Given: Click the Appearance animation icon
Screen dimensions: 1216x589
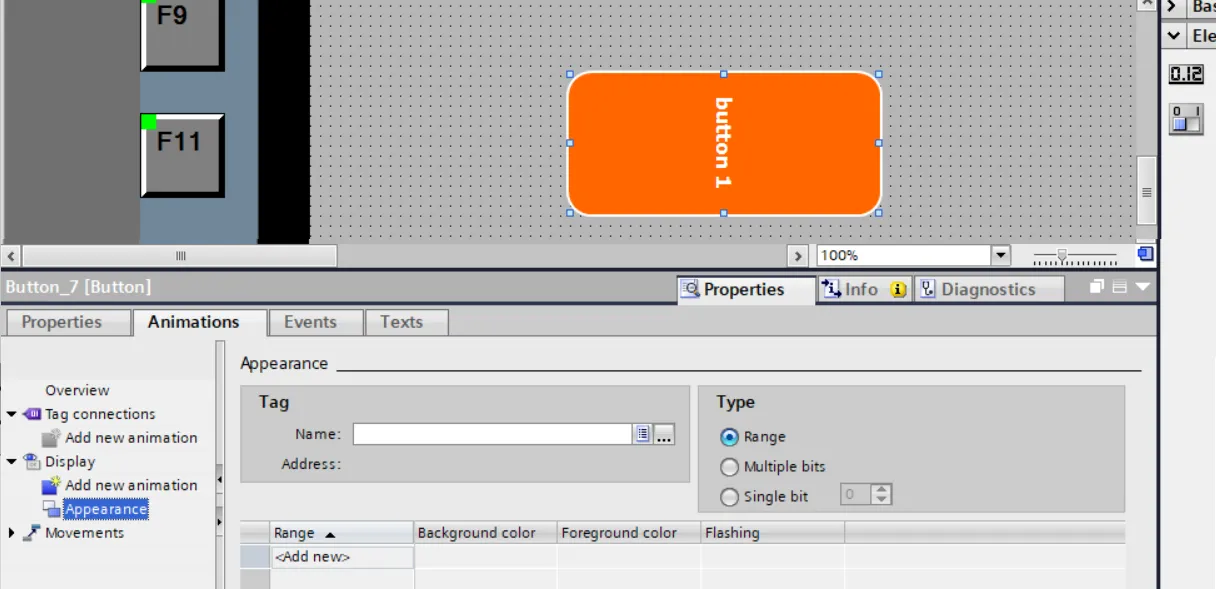Looking at the screenshot, I should [51, 509].
